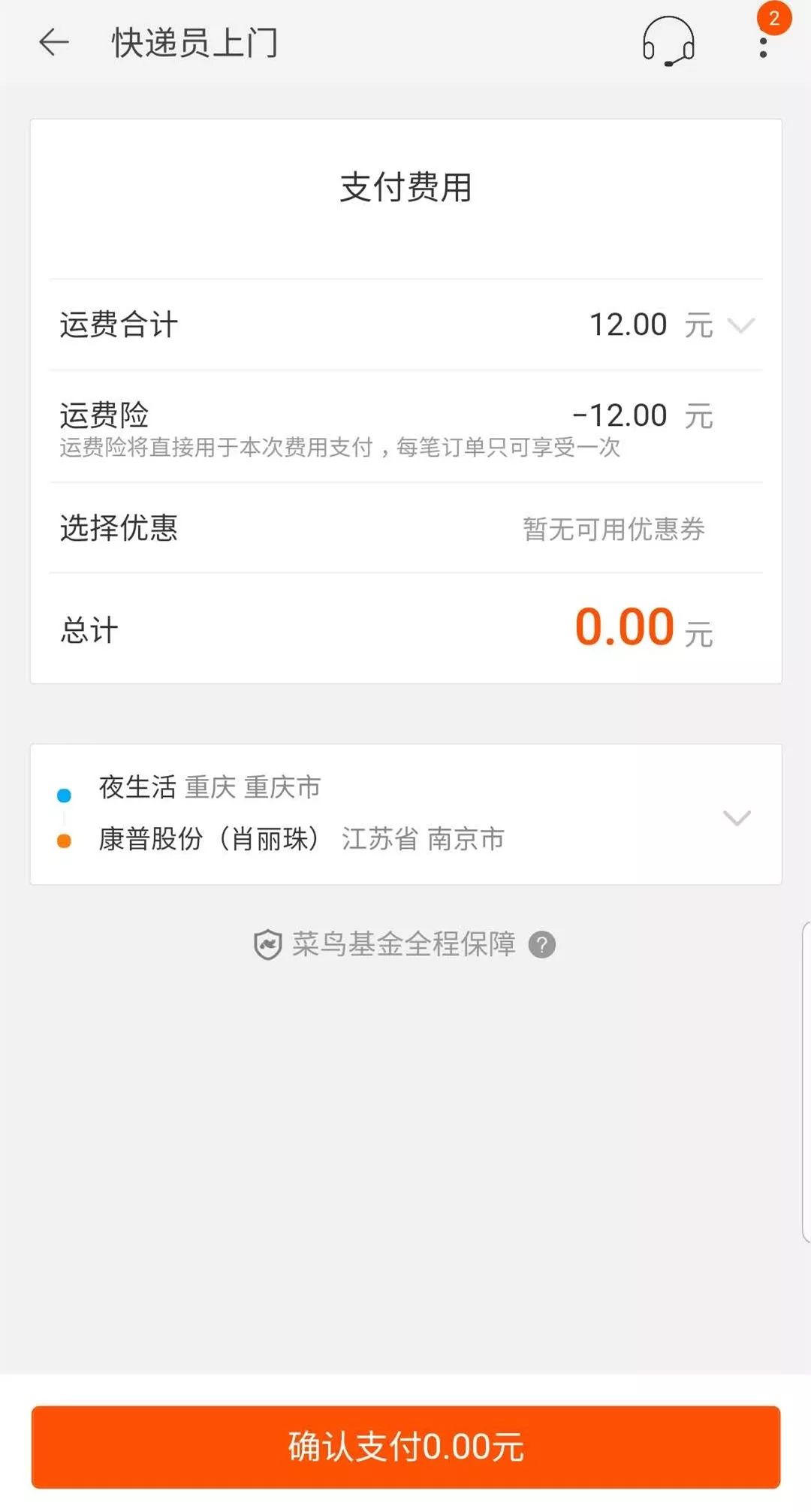Expand the sender and recipient address details
This screenshot has height=1512, width=811.
737,817
